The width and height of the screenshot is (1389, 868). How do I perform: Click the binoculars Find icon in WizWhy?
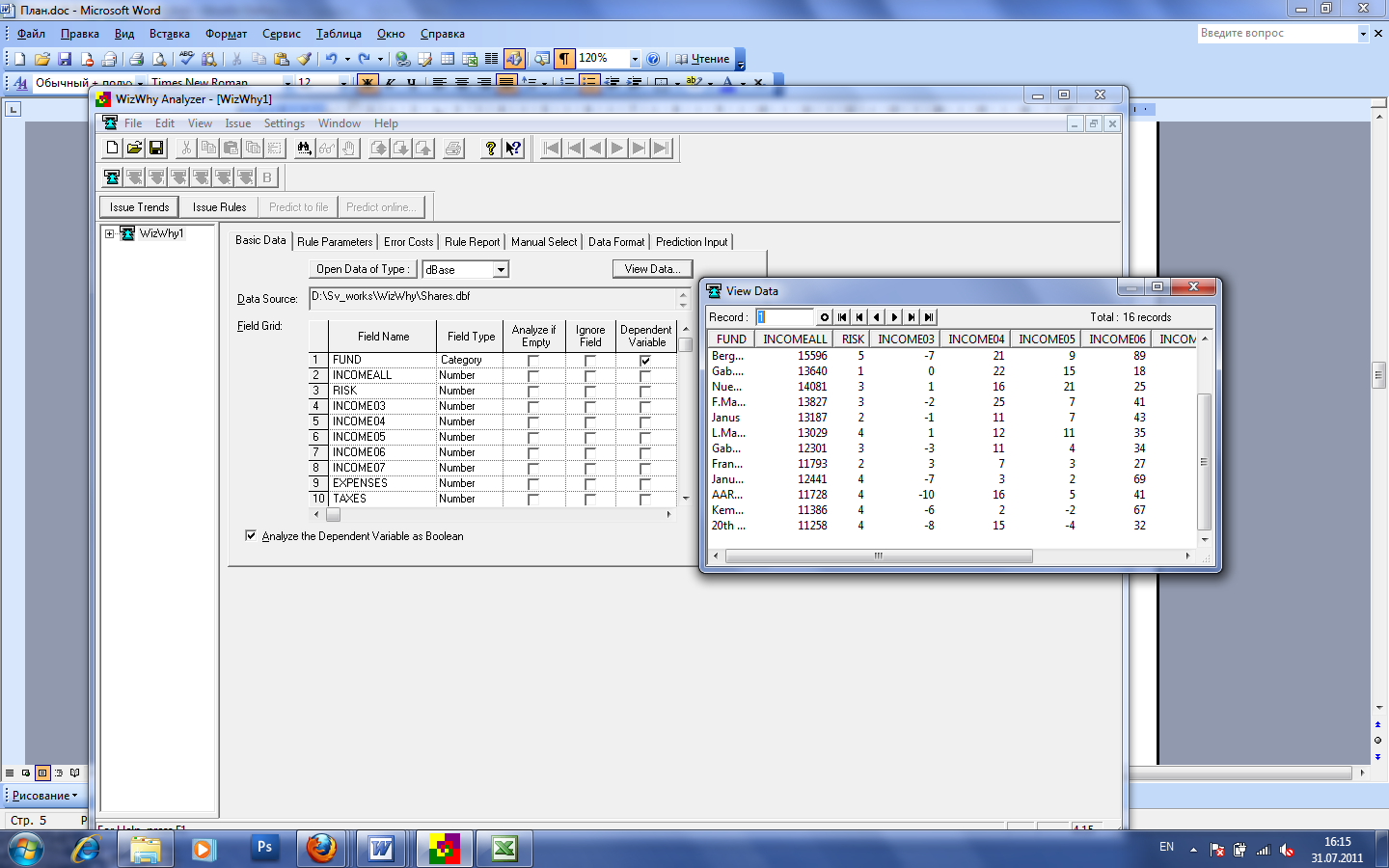(304, 148)
